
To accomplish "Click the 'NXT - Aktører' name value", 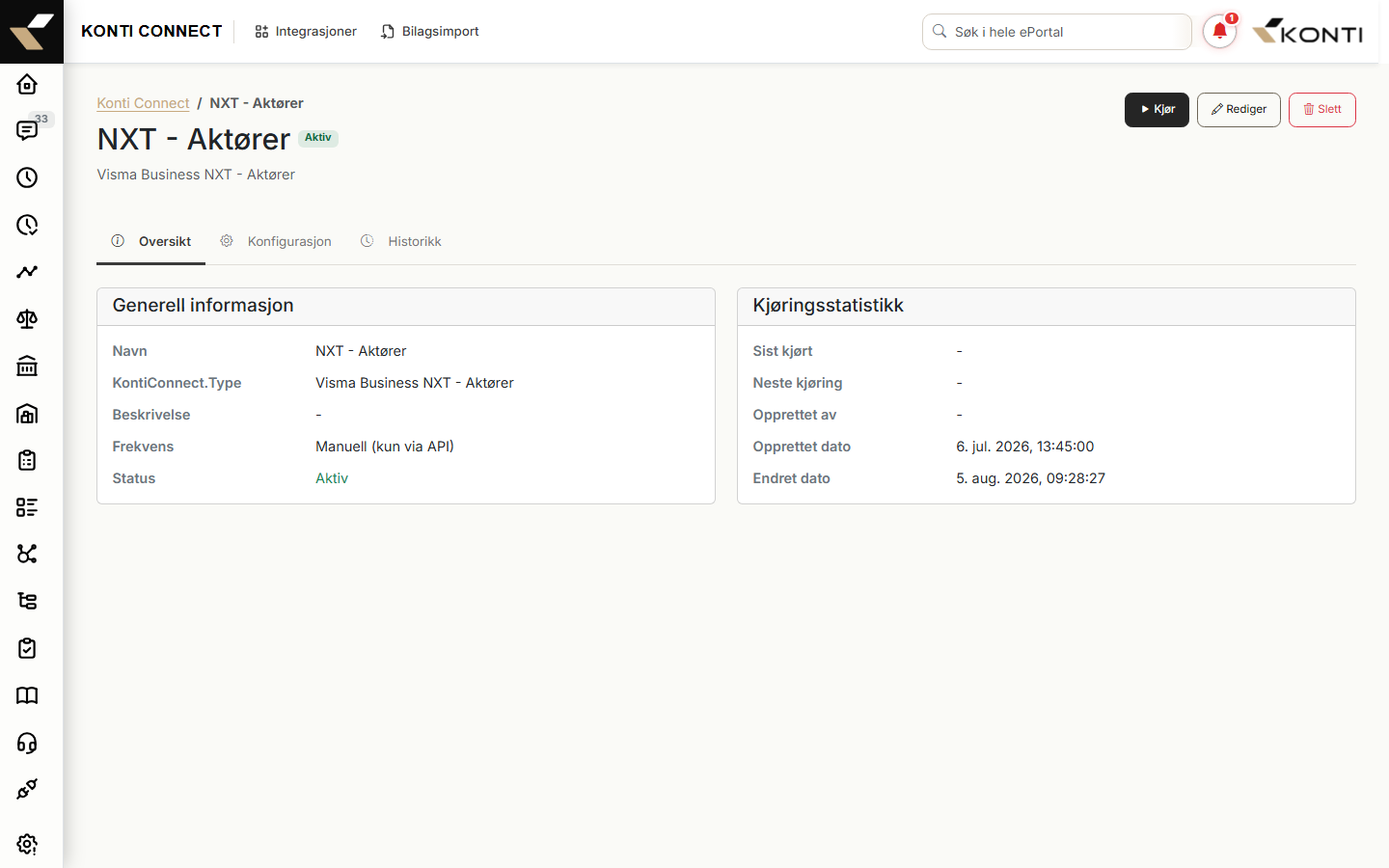I will [x=361, y=351].
